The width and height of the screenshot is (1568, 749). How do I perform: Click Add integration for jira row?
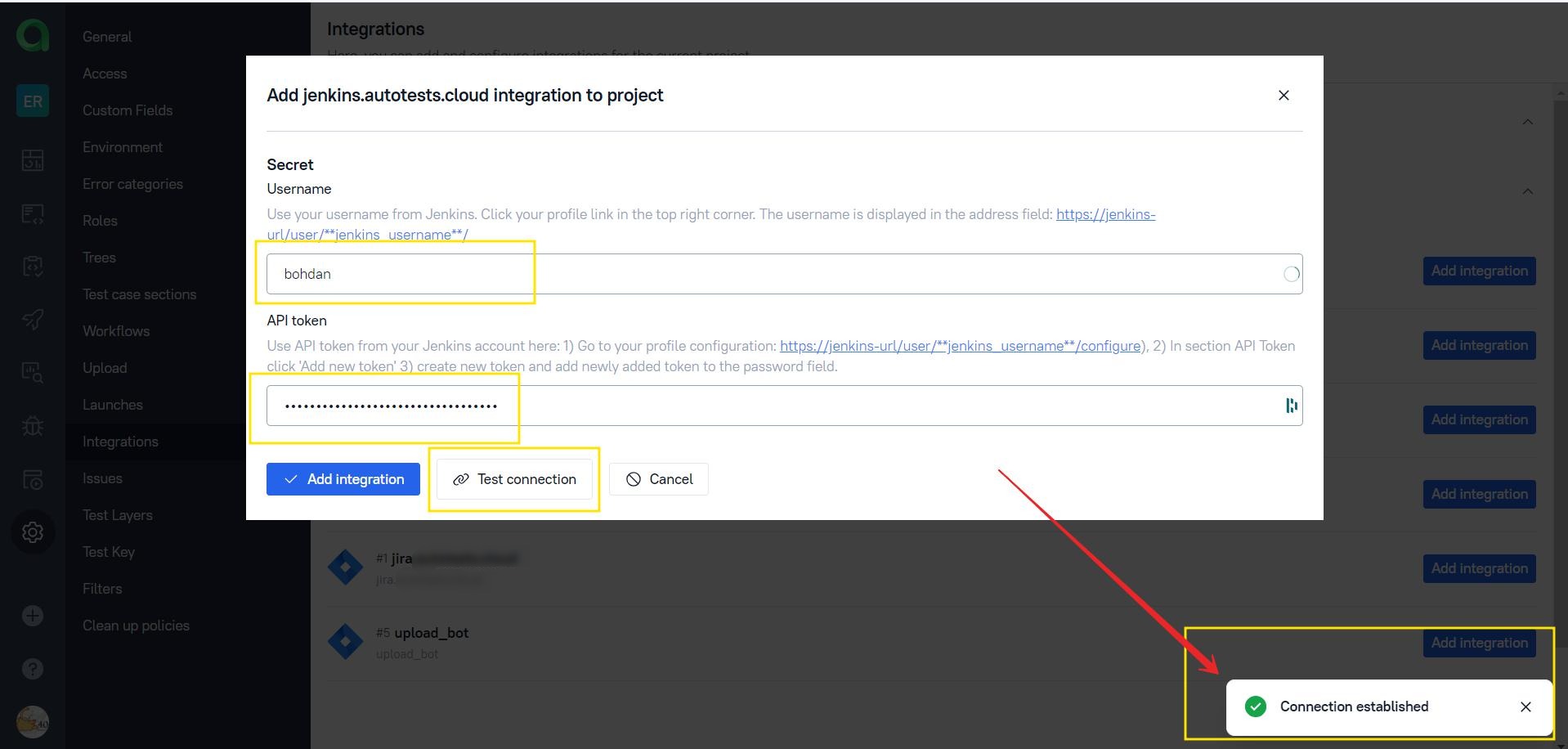click(x=1479, y=568)
